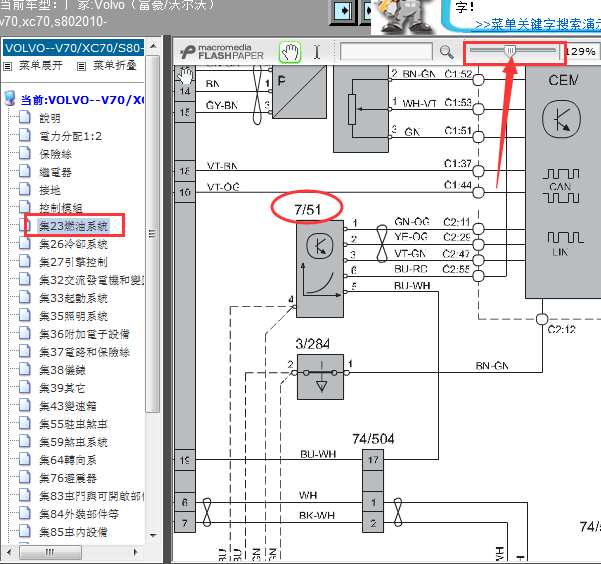The height and width of the screenshot is (564, 601).
Task: Click the zoom slider handle
Action: (x=510, y=51)
